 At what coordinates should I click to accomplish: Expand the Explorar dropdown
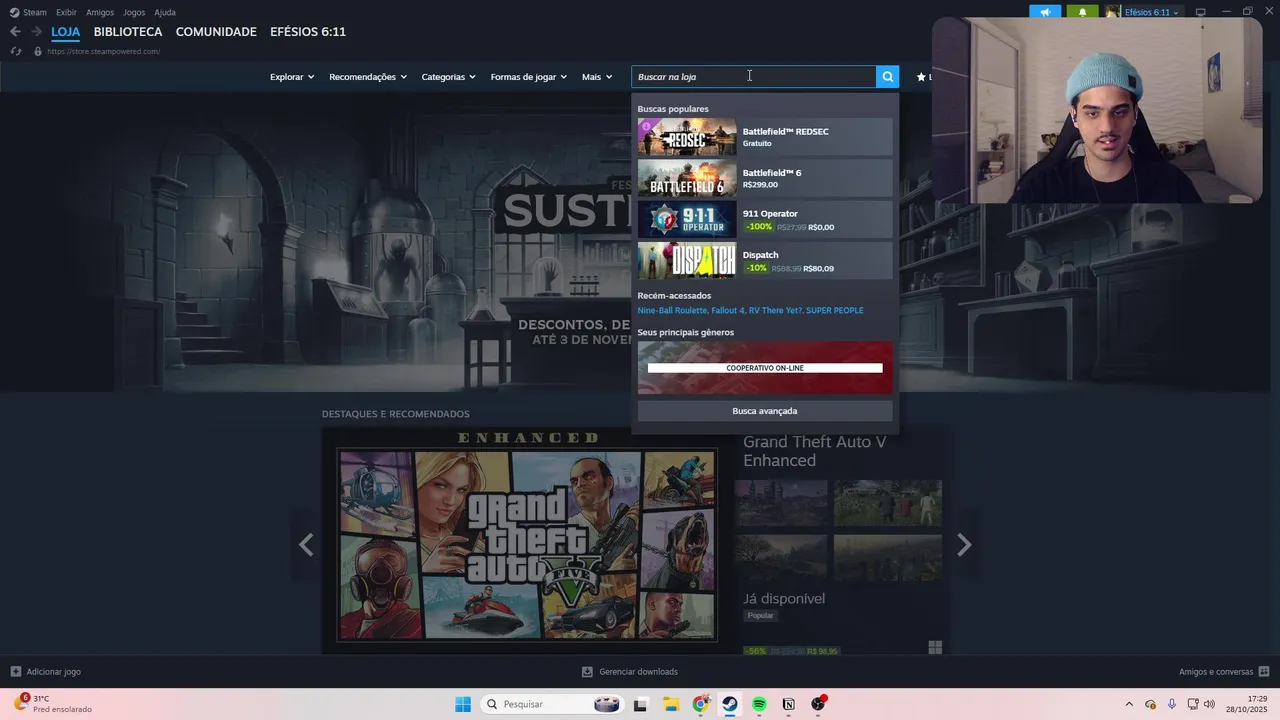click(292, 77)
